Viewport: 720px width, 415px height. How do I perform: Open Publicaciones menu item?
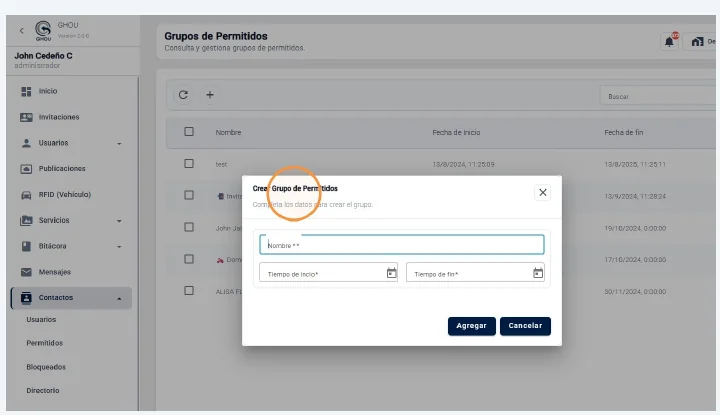tap(62, 168)
